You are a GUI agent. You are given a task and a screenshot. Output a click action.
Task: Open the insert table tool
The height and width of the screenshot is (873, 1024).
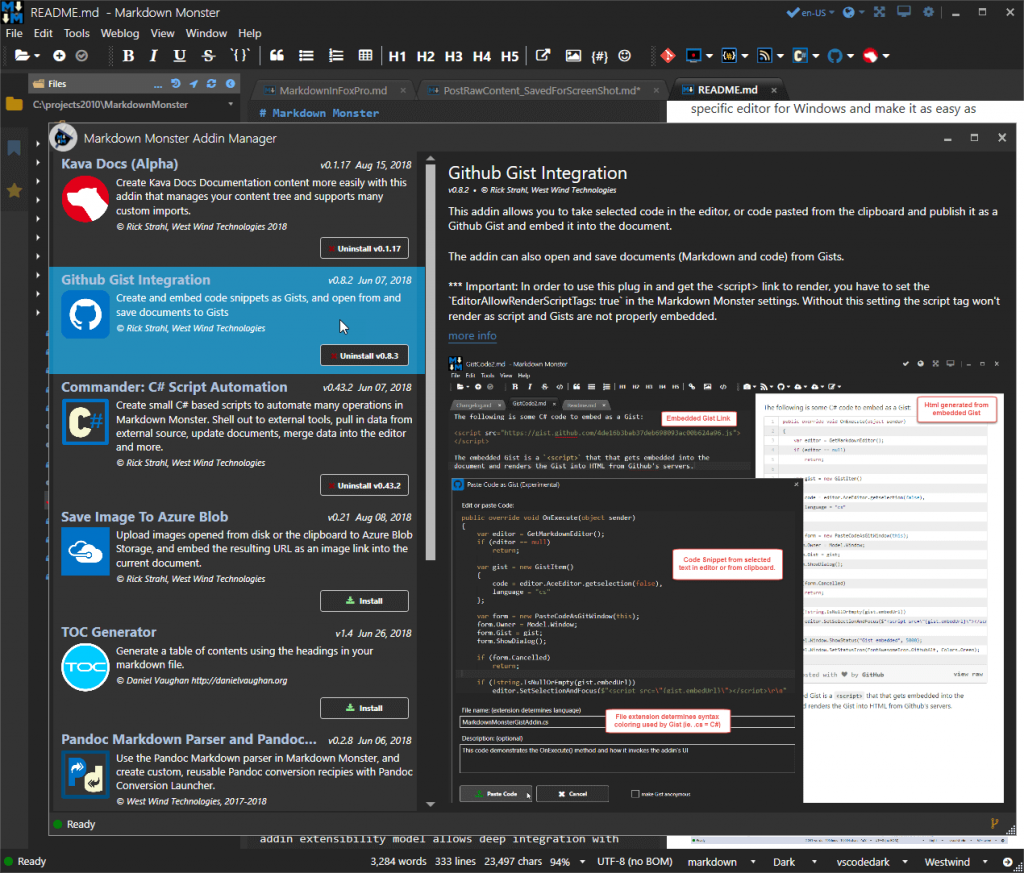point(367,56)
